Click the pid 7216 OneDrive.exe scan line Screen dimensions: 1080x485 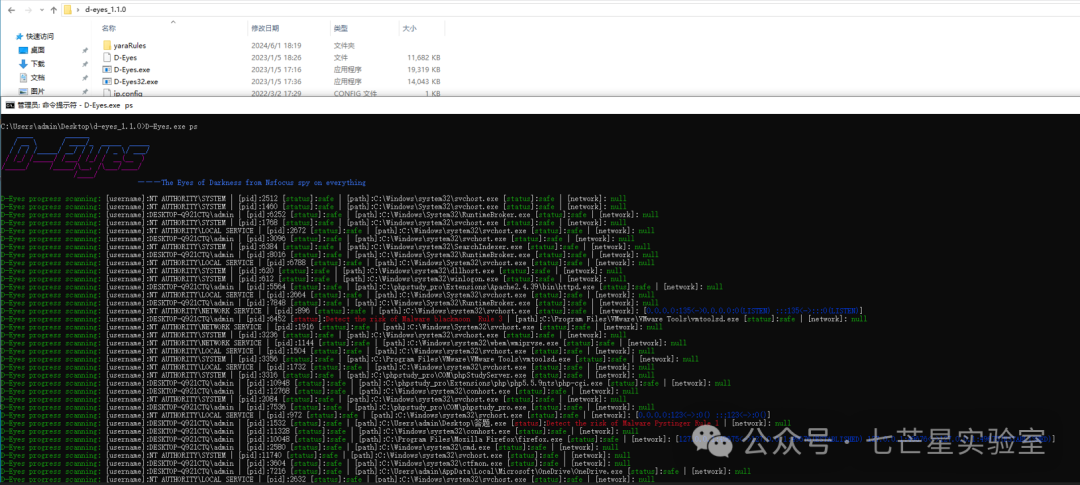376,471
